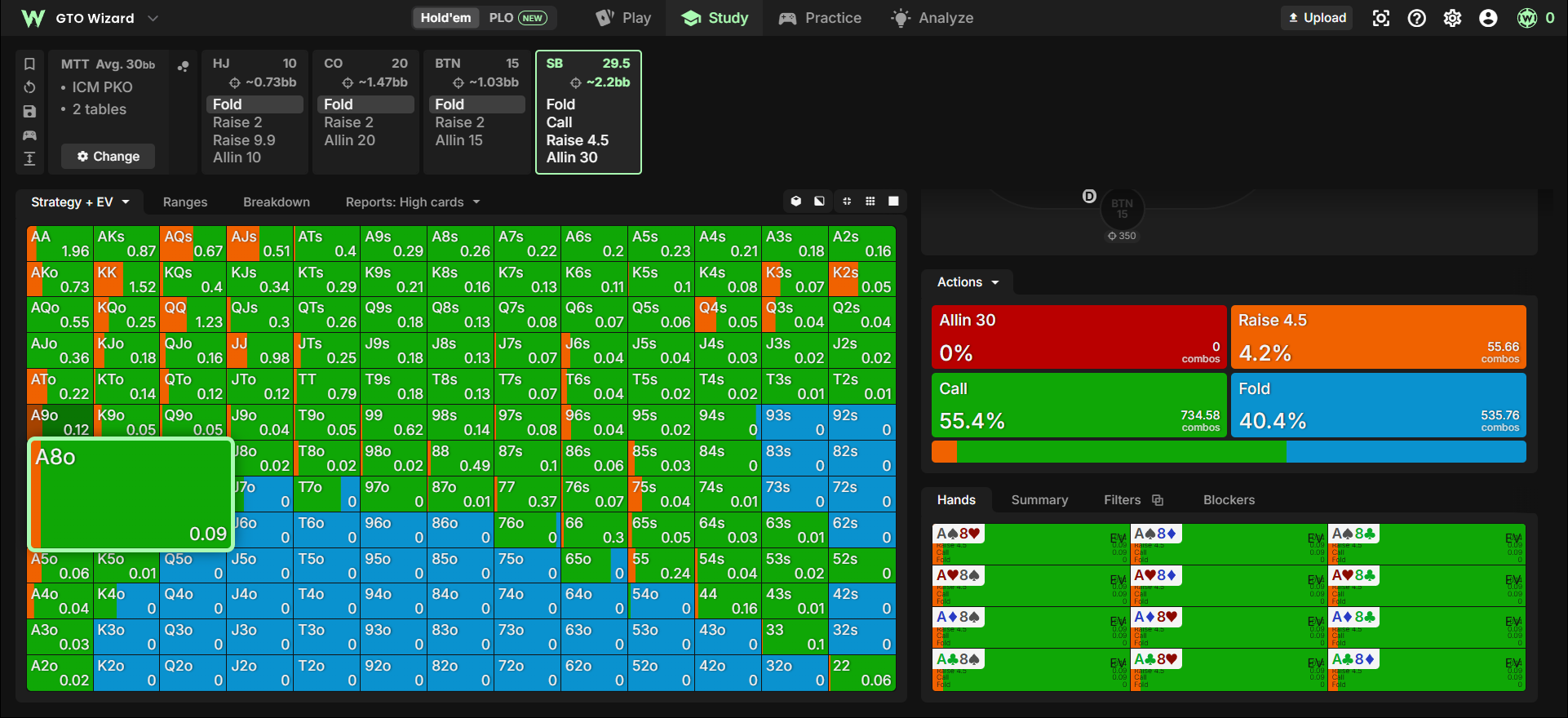Open help via the question mark icon

[x=1417, y=18]
